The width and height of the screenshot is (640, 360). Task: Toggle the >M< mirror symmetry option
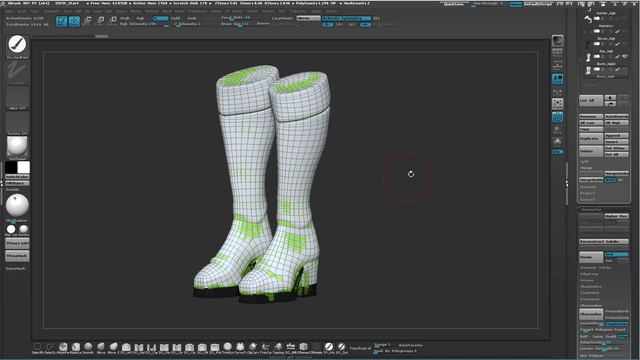(365, 24)
